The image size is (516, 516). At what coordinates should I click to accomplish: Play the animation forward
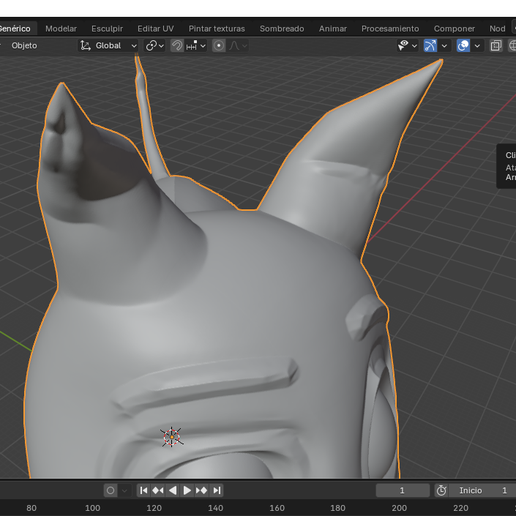click(187, 490)
